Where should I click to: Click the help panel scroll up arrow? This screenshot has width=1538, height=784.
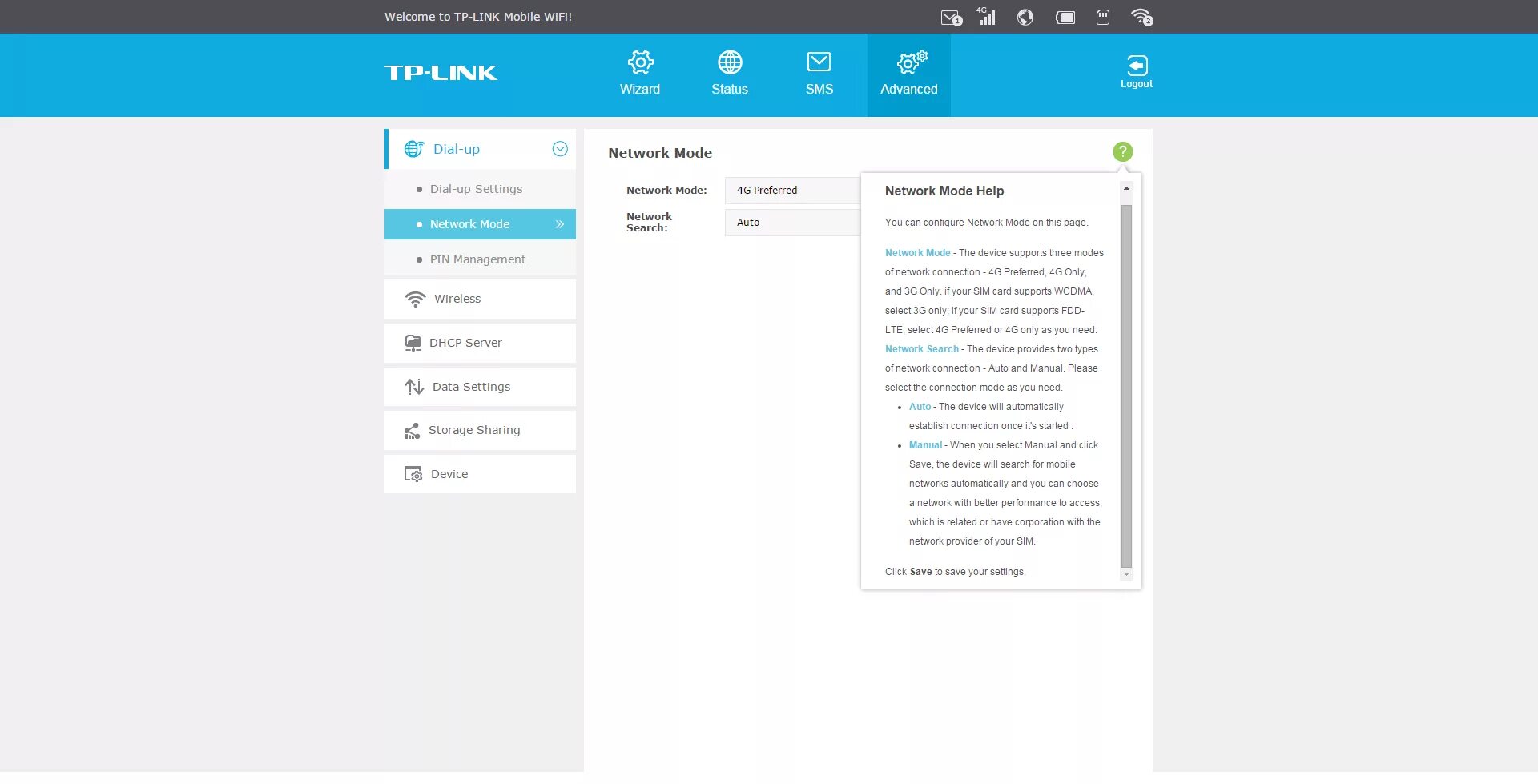point(1126,189)
